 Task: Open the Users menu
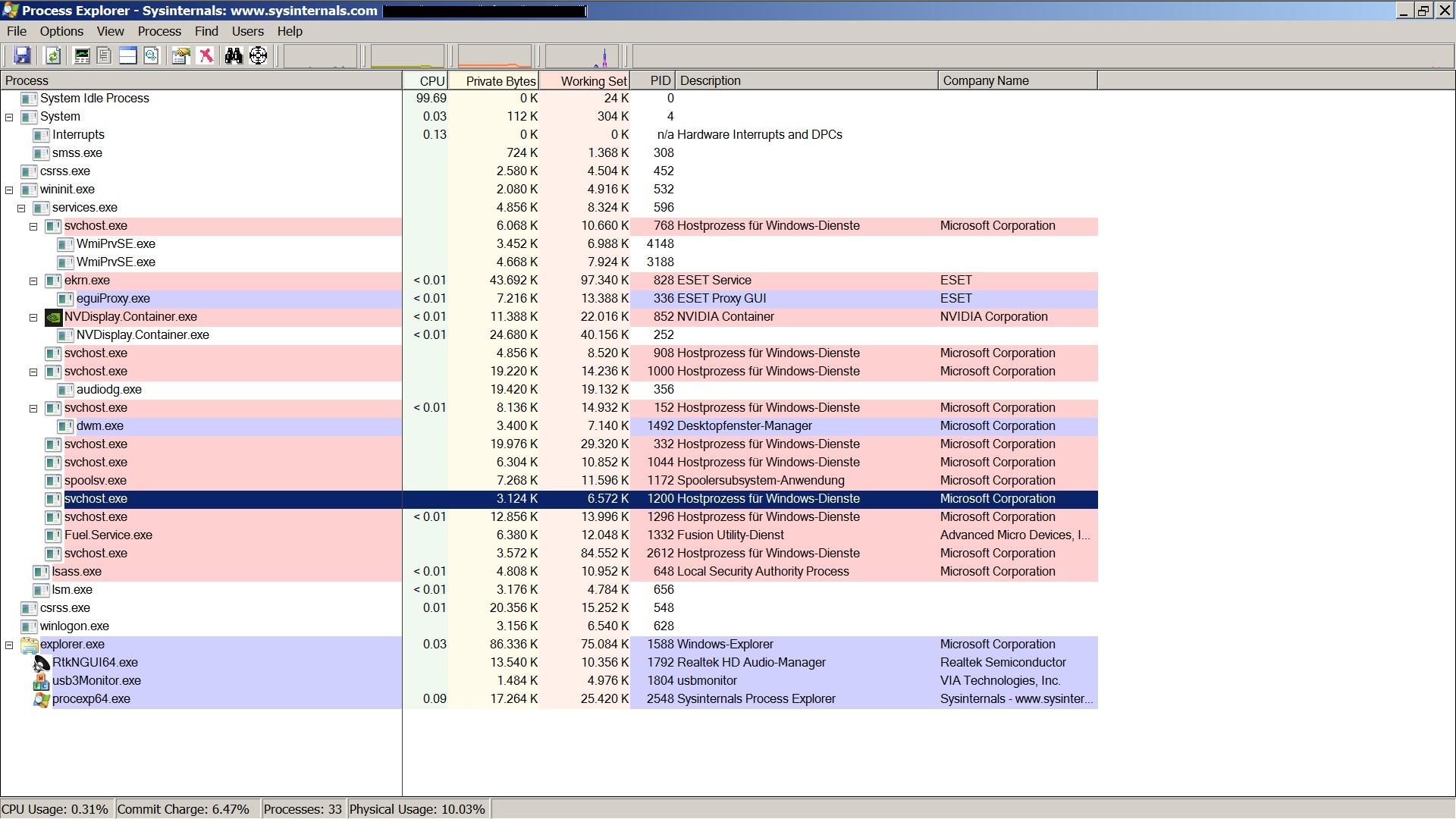248,31
